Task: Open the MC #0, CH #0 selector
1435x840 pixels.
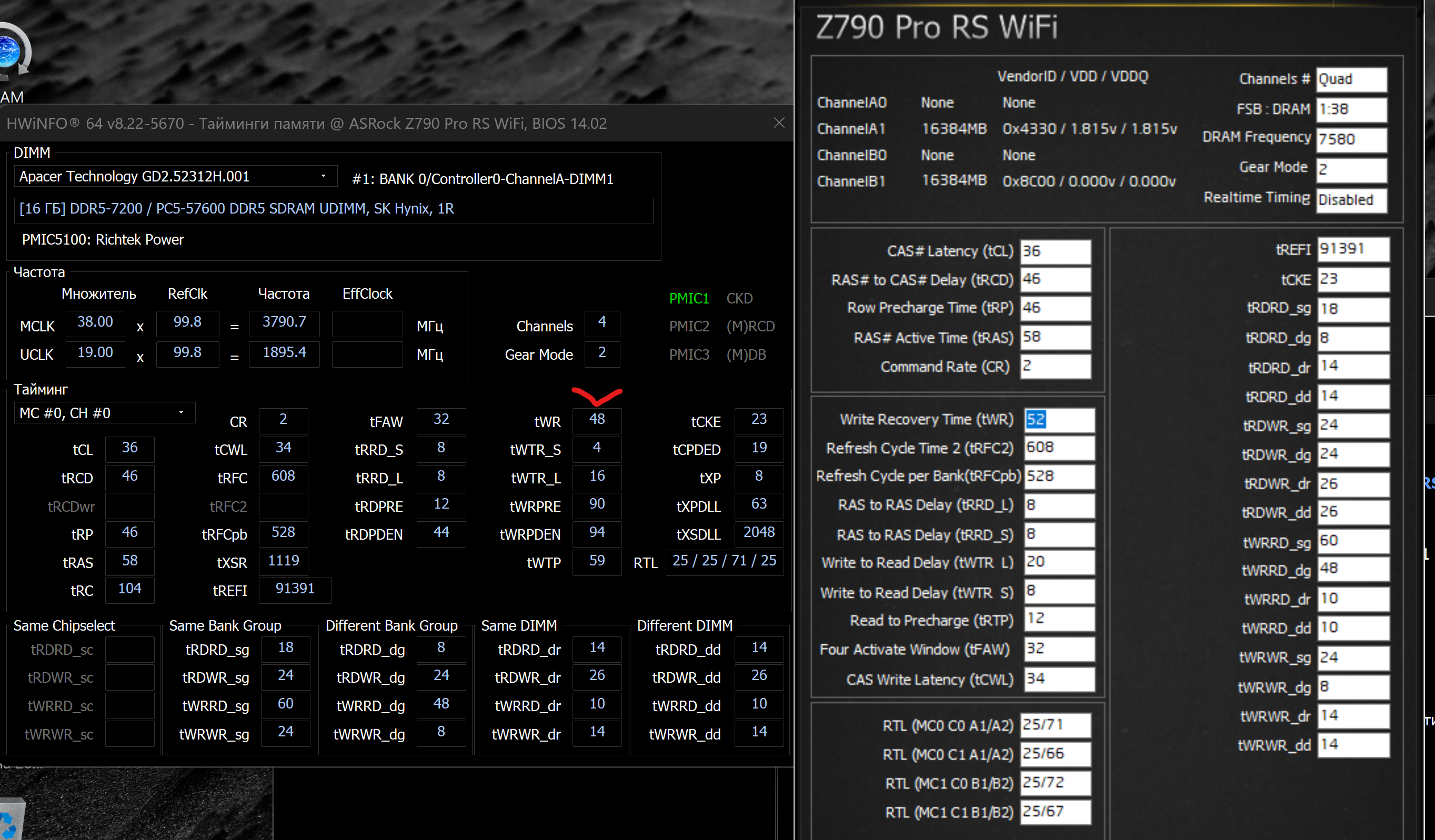Action: click(x=181, y=412)
